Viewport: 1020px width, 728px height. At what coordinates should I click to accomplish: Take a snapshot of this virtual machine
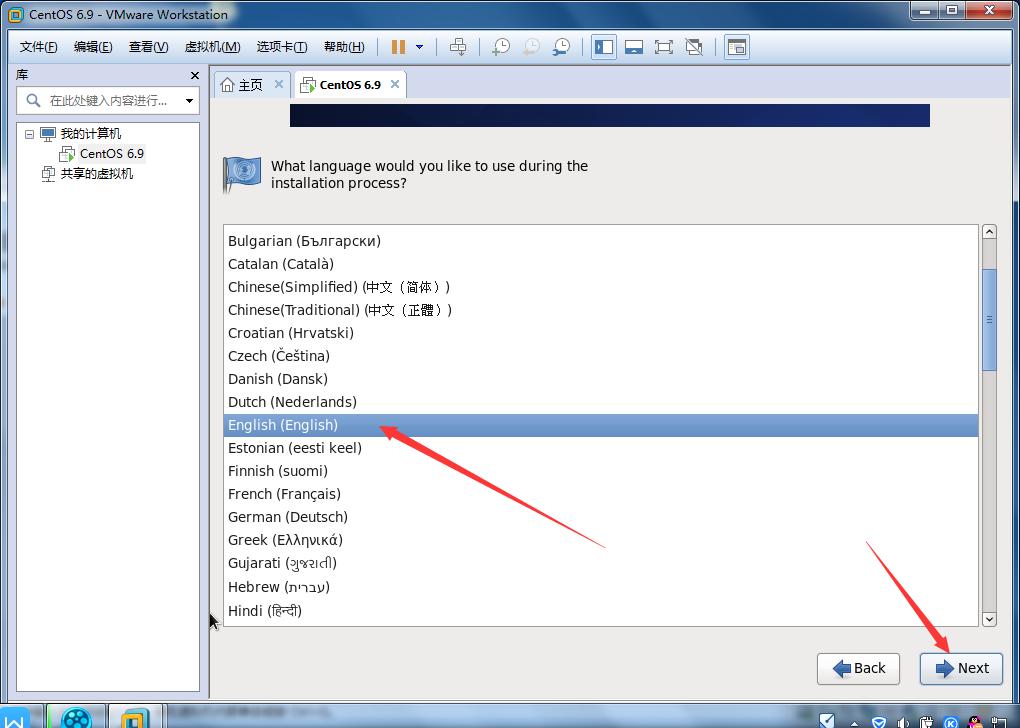coord(501,47)
